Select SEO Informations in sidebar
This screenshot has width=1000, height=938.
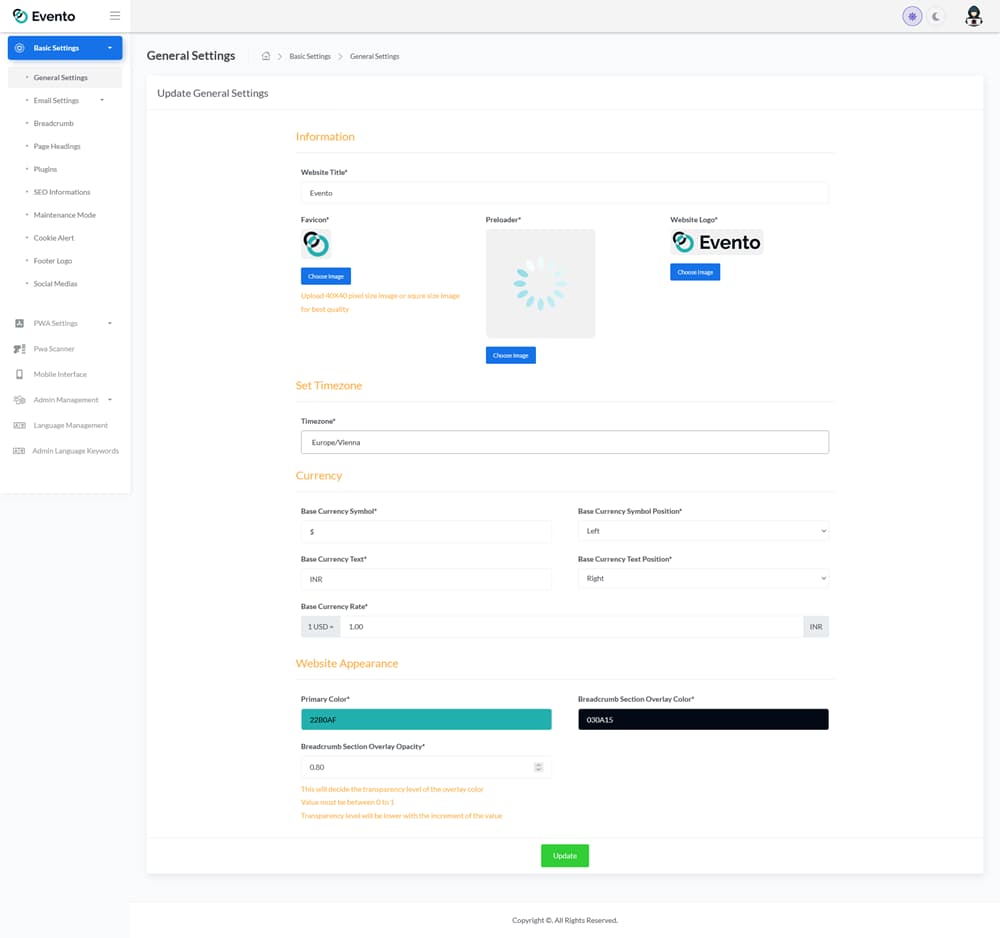coord(61,192)
